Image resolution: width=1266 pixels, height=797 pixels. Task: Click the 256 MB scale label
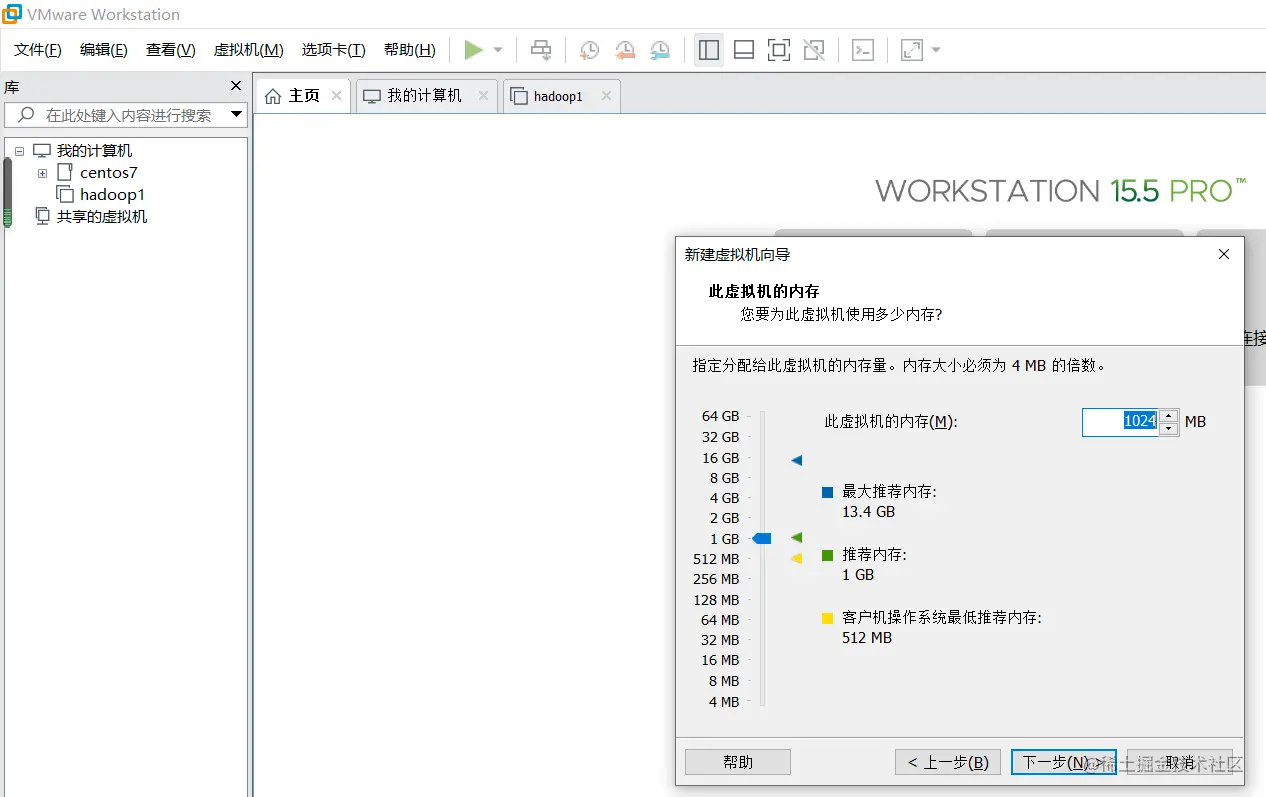pos(717,579)
